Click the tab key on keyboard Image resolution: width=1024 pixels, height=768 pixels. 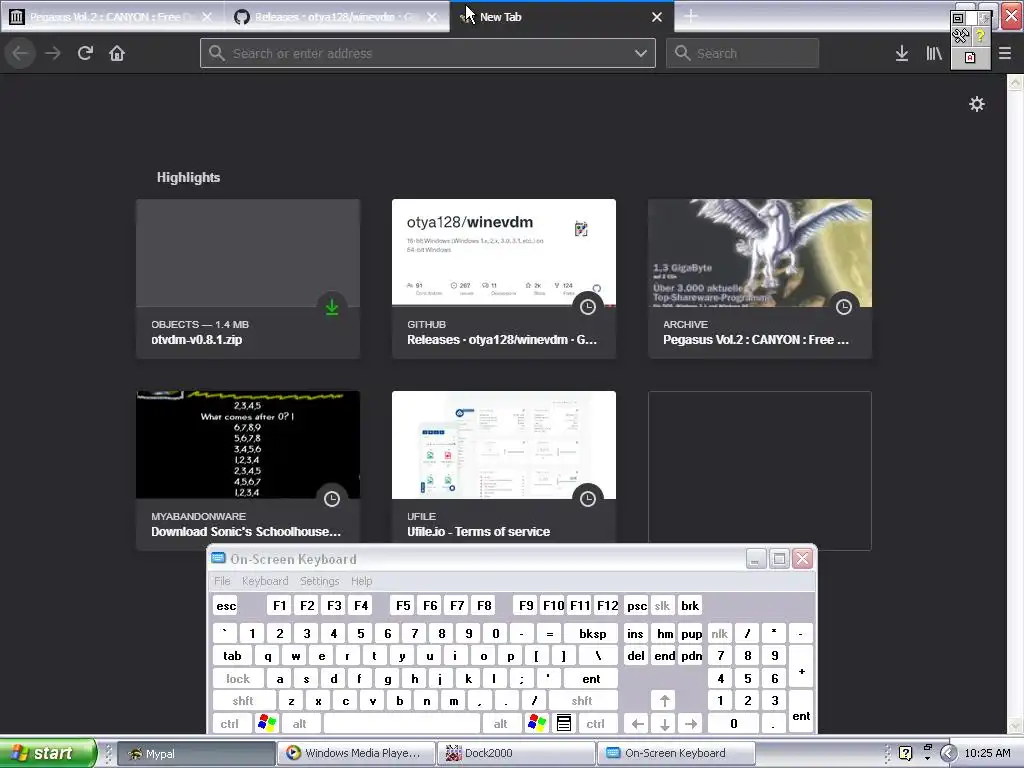232,656
